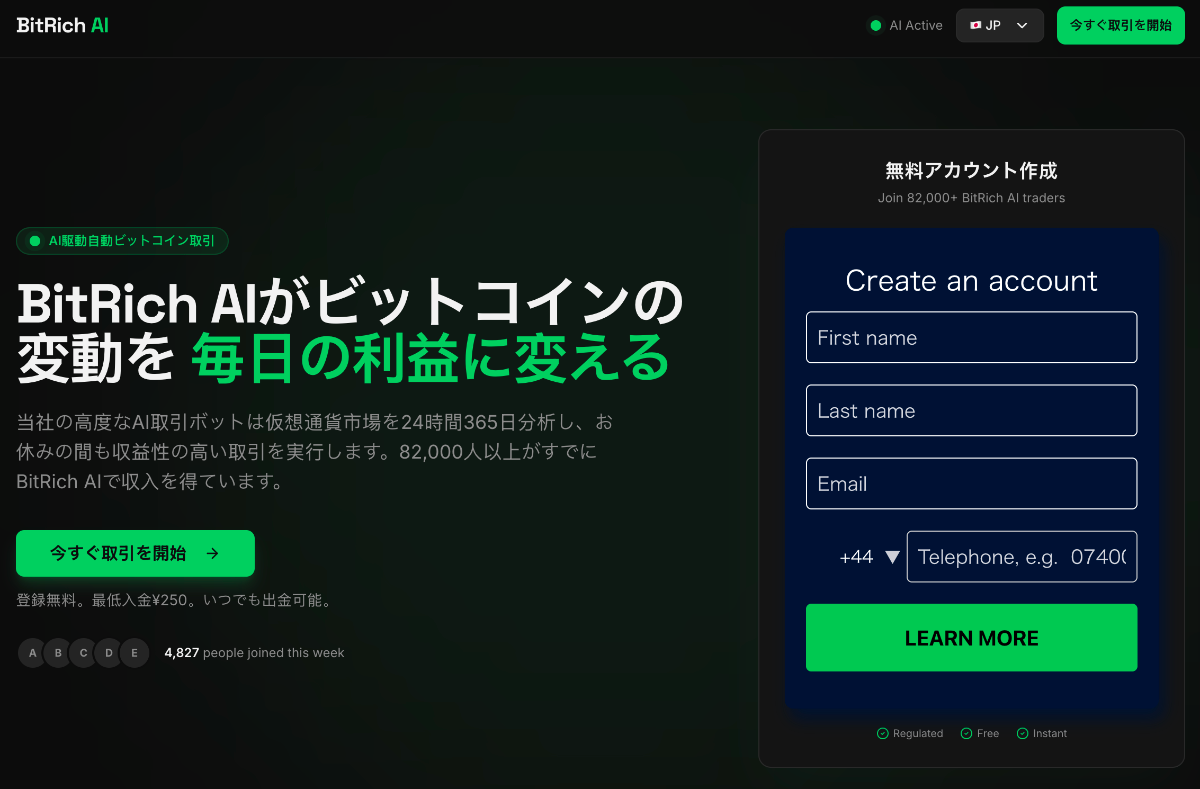This screenshot has height=789, width=1200.
Task: Click the arrow icon in hero button
Action: (212, 553)
